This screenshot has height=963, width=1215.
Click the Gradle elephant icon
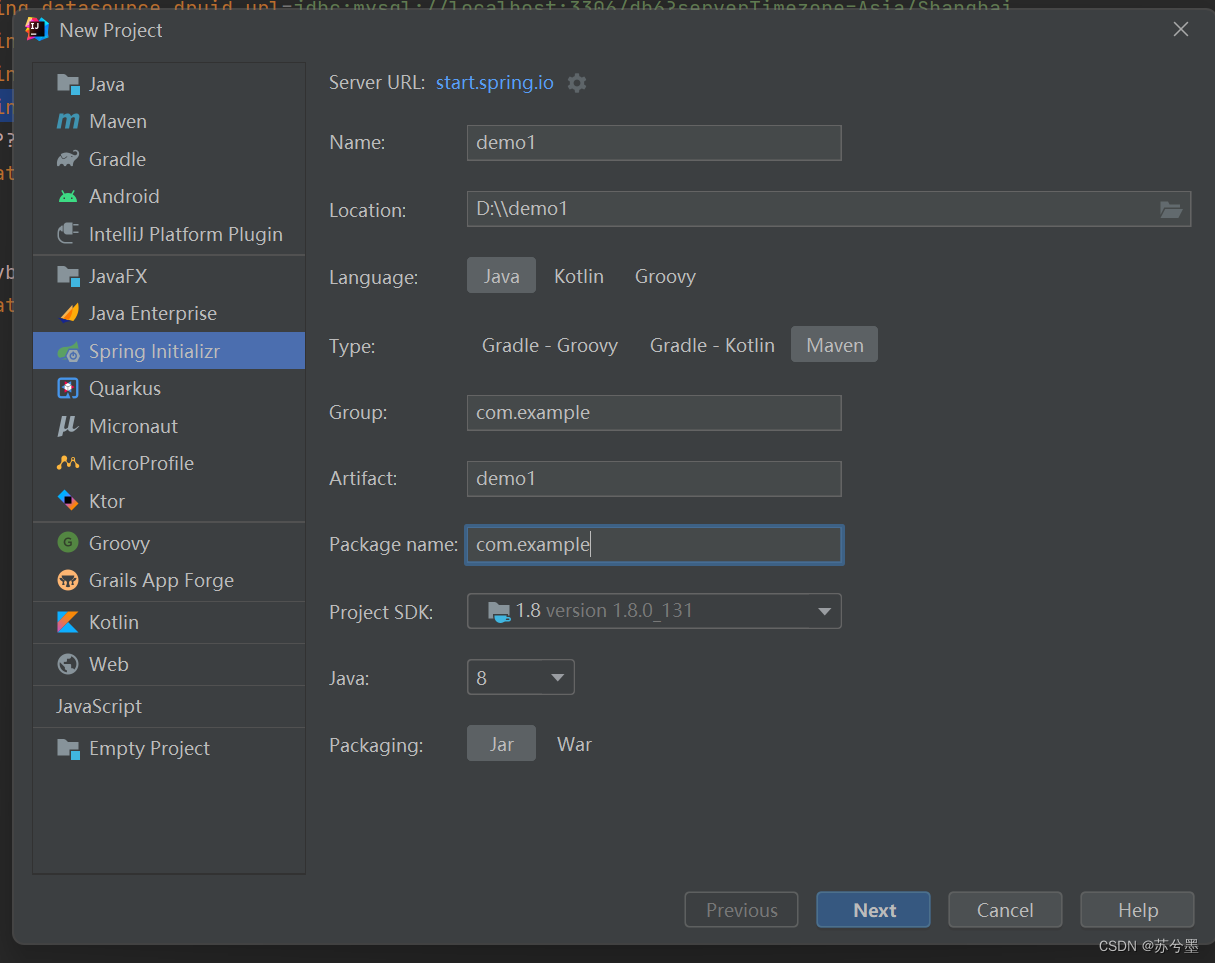click(68, 159)
